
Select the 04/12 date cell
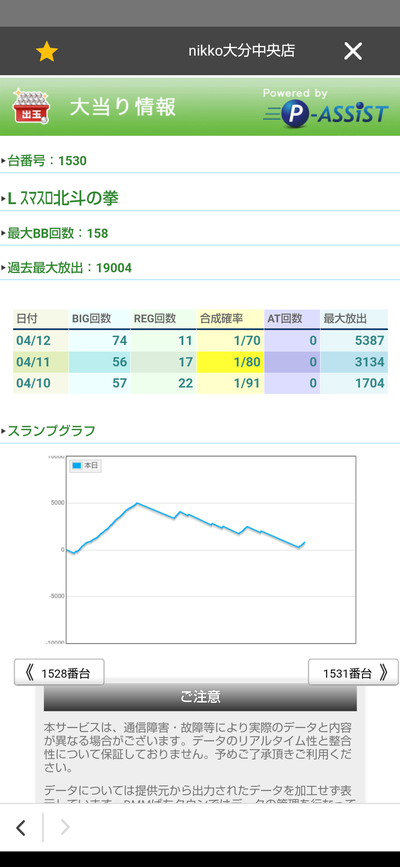point(40,341)
